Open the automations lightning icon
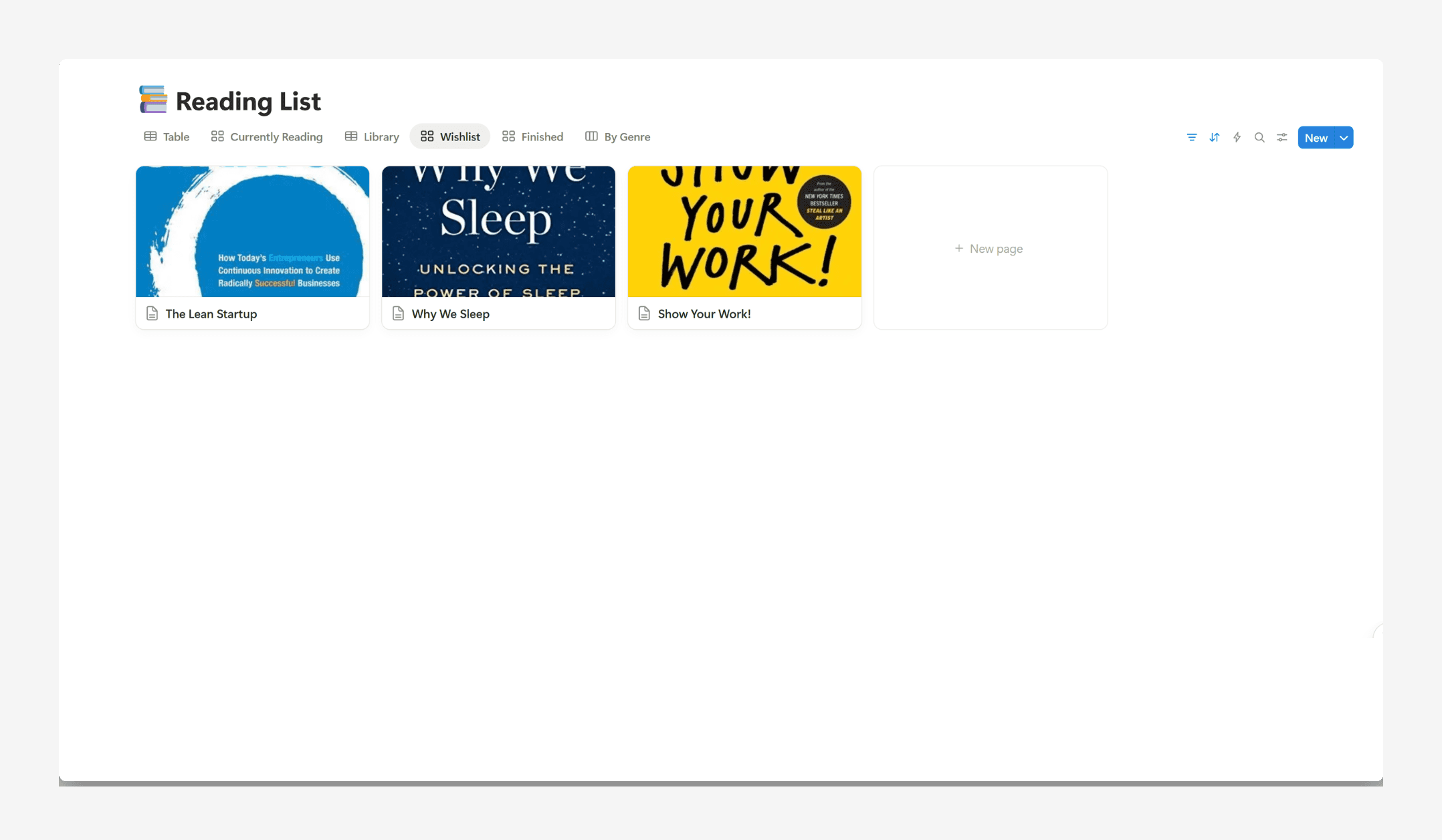Viewport: 1442px width, 840px height. [x=1237, y=137]
